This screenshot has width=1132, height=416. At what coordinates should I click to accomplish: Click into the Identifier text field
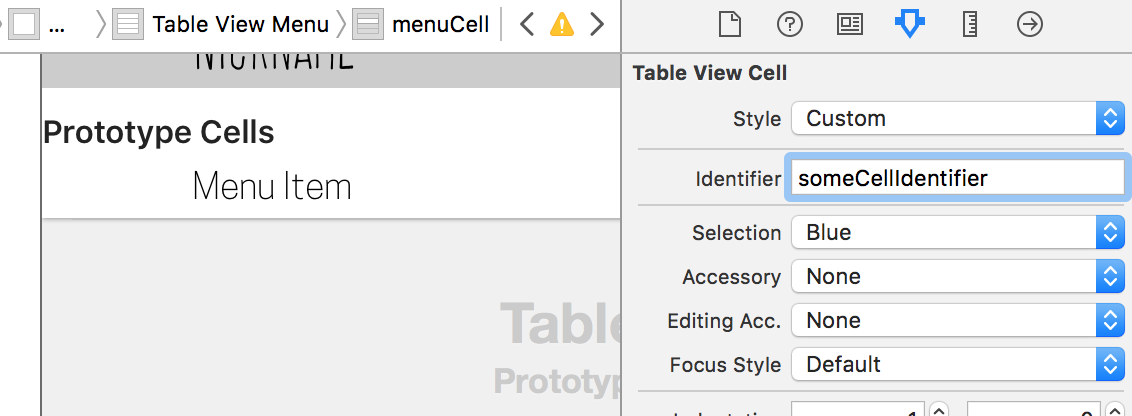957,178
